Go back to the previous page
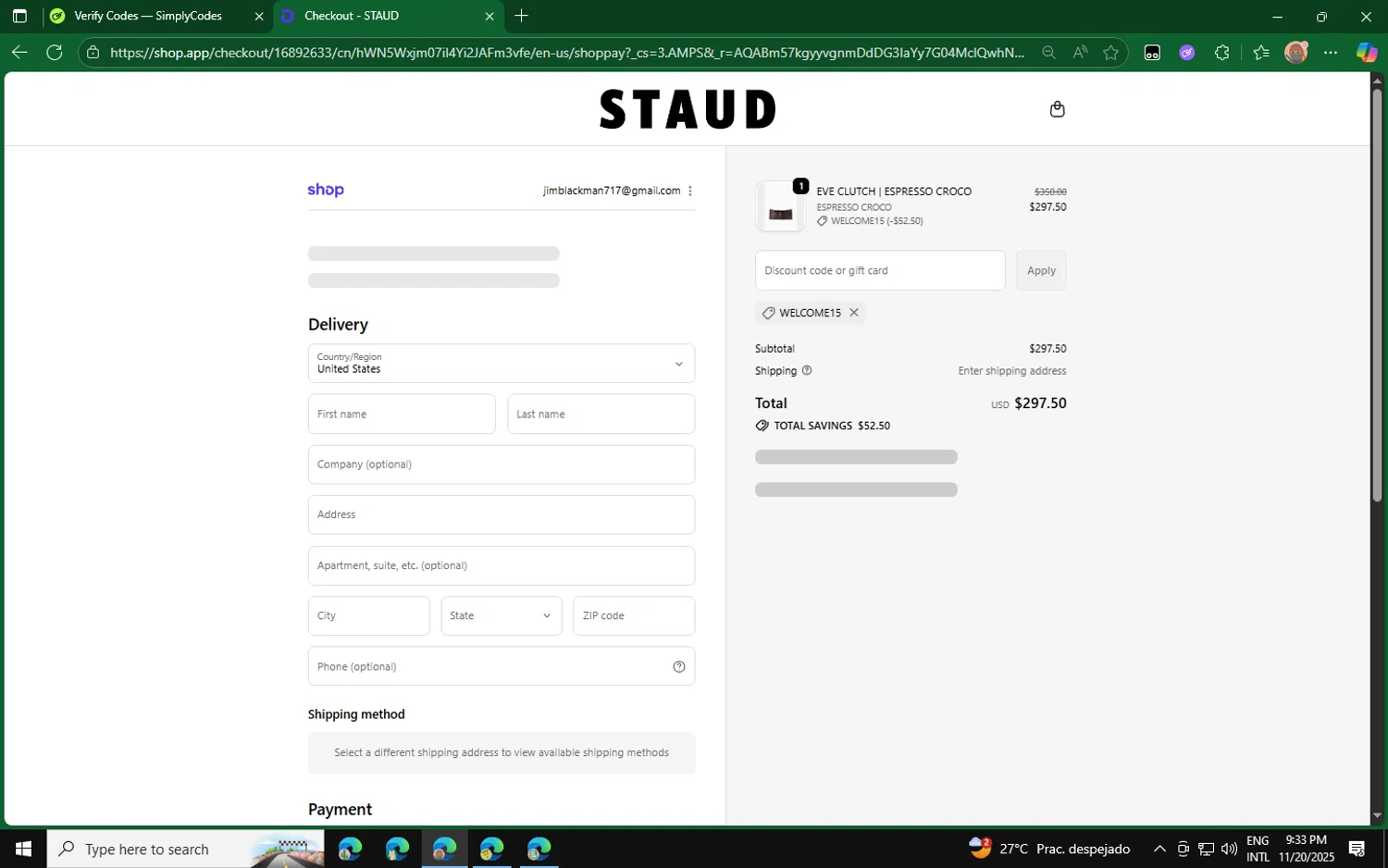Viewport: 1388px width, 868px height. point(19,52)
